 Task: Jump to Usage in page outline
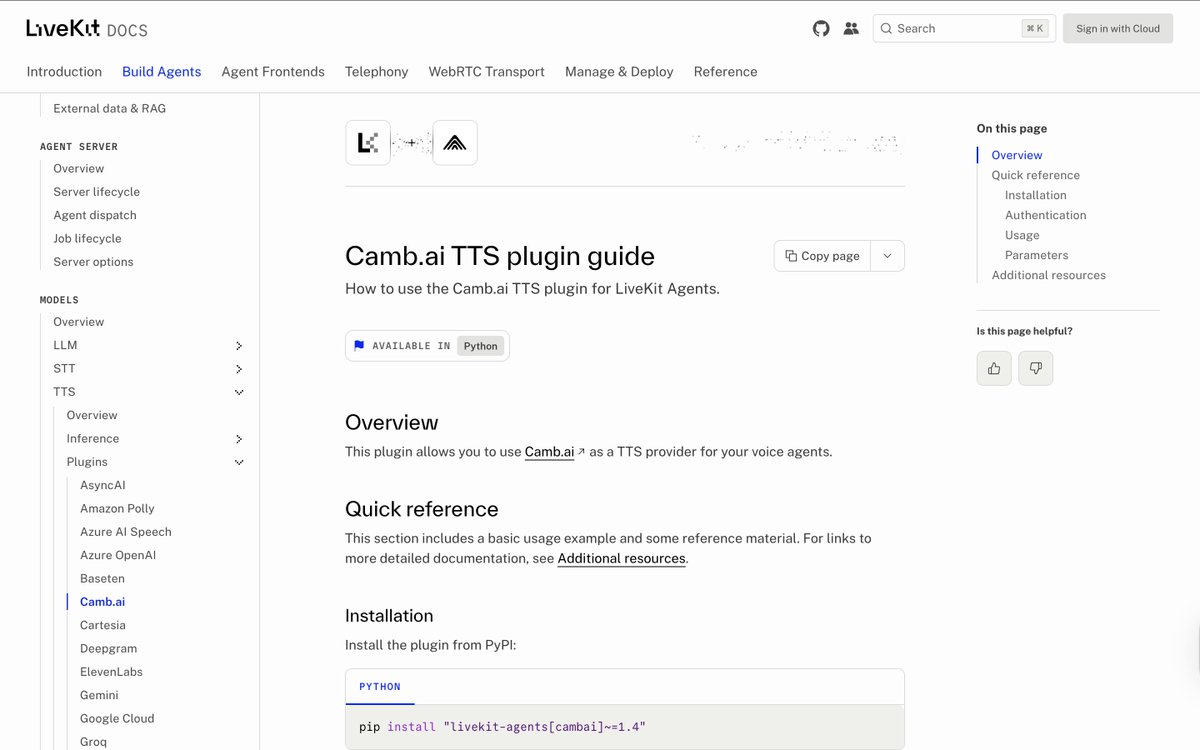point(1022,235)
